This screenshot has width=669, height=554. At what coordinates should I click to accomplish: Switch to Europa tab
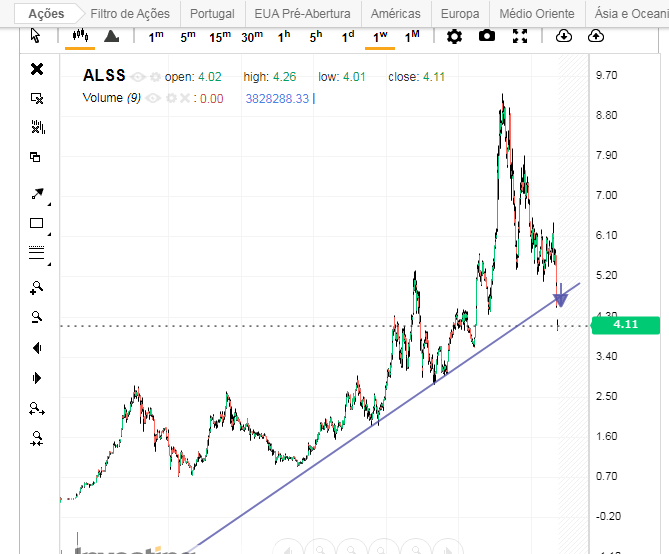(460, 14)
